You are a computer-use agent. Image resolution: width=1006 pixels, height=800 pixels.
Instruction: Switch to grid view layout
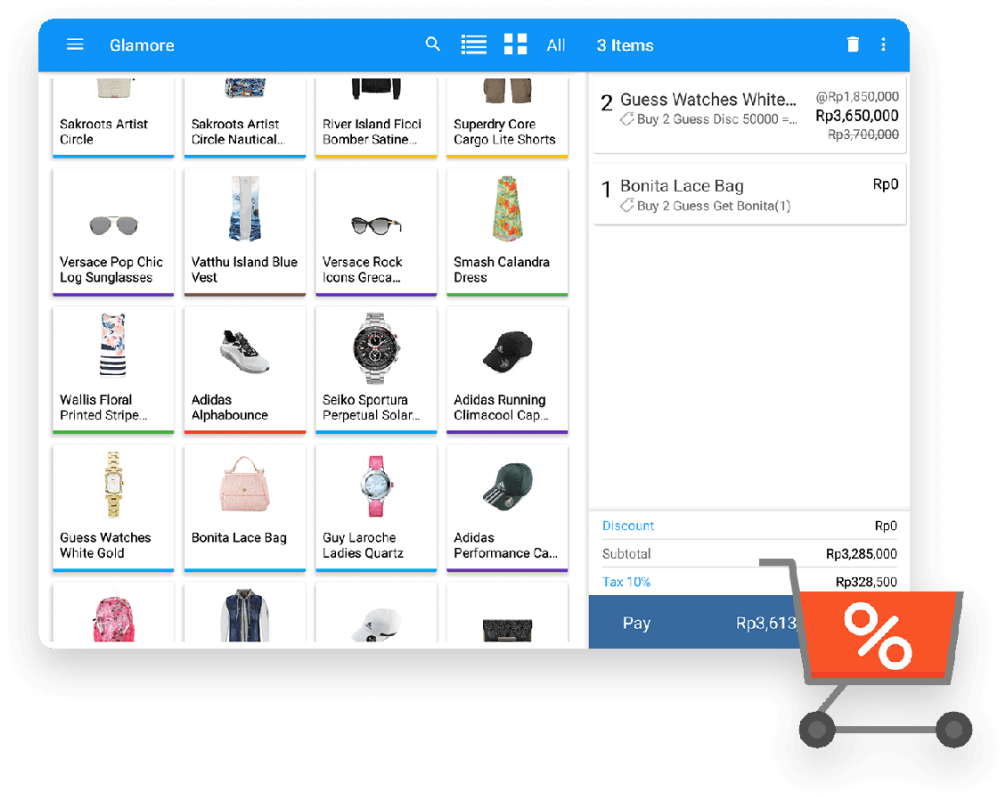515,44
